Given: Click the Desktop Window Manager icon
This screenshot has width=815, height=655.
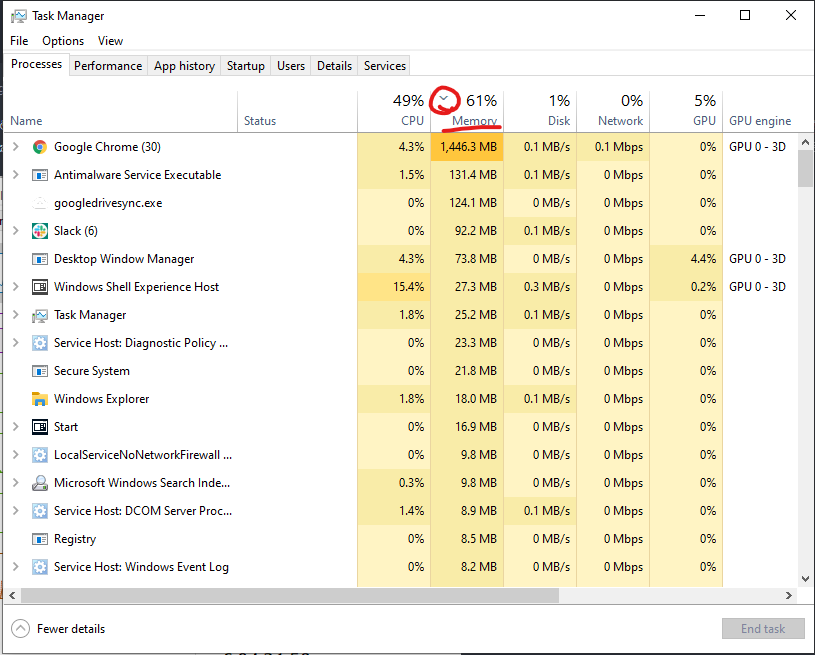Looking at the screenshot, I should point(40,259).
